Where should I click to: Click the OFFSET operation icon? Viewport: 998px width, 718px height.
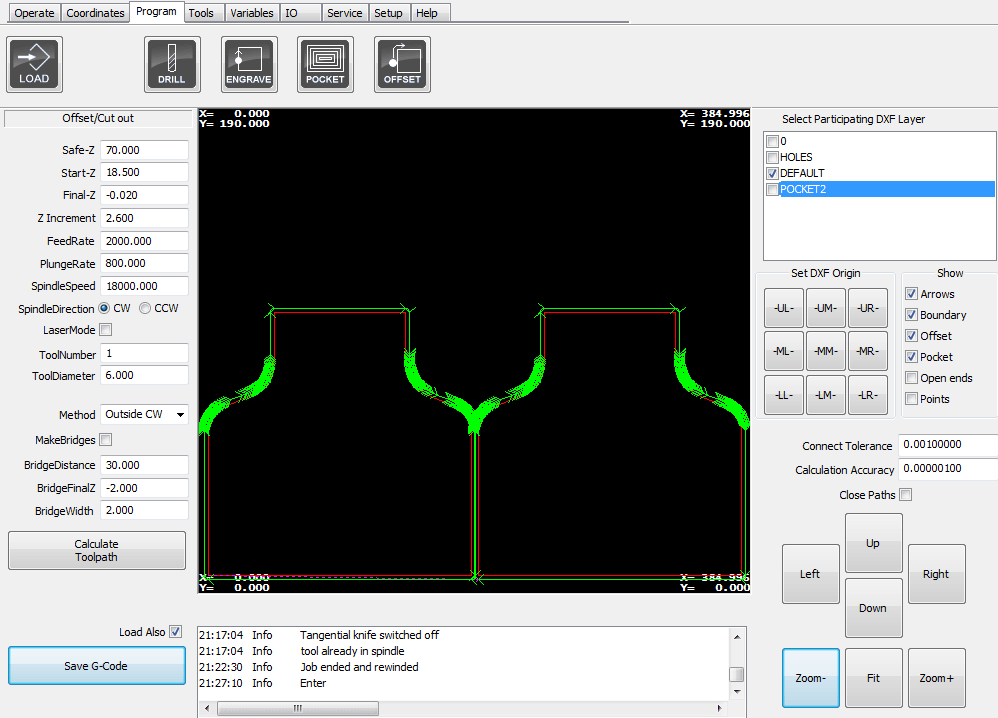click(x=401, y=63)
